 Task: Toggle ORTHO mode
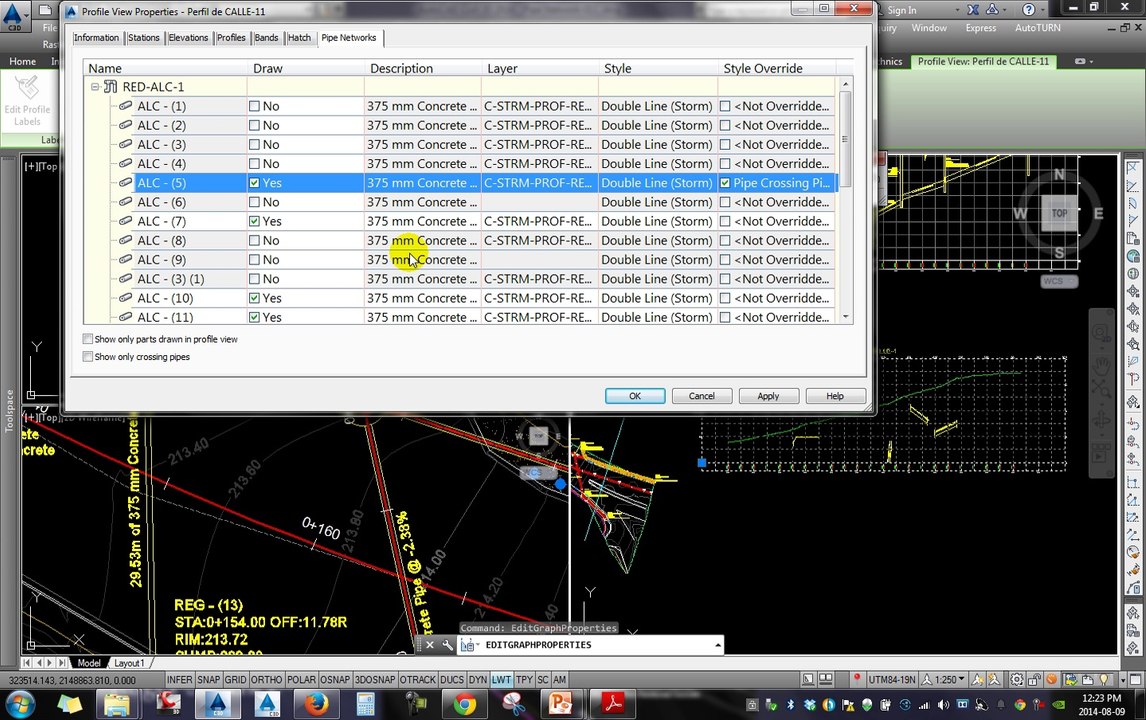[266, 680]
